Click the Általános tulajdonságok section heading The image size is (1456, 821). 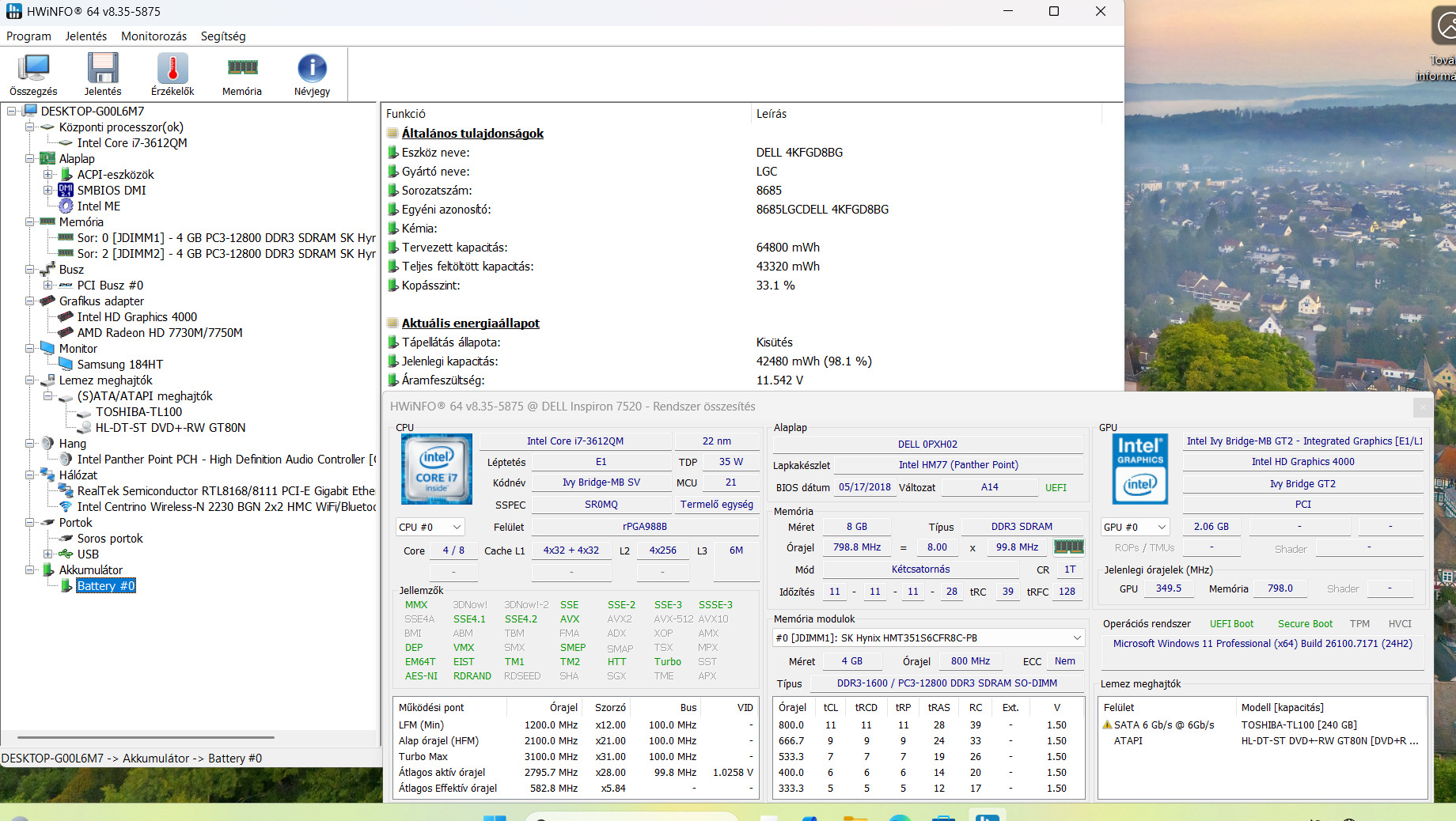[472, 133]
